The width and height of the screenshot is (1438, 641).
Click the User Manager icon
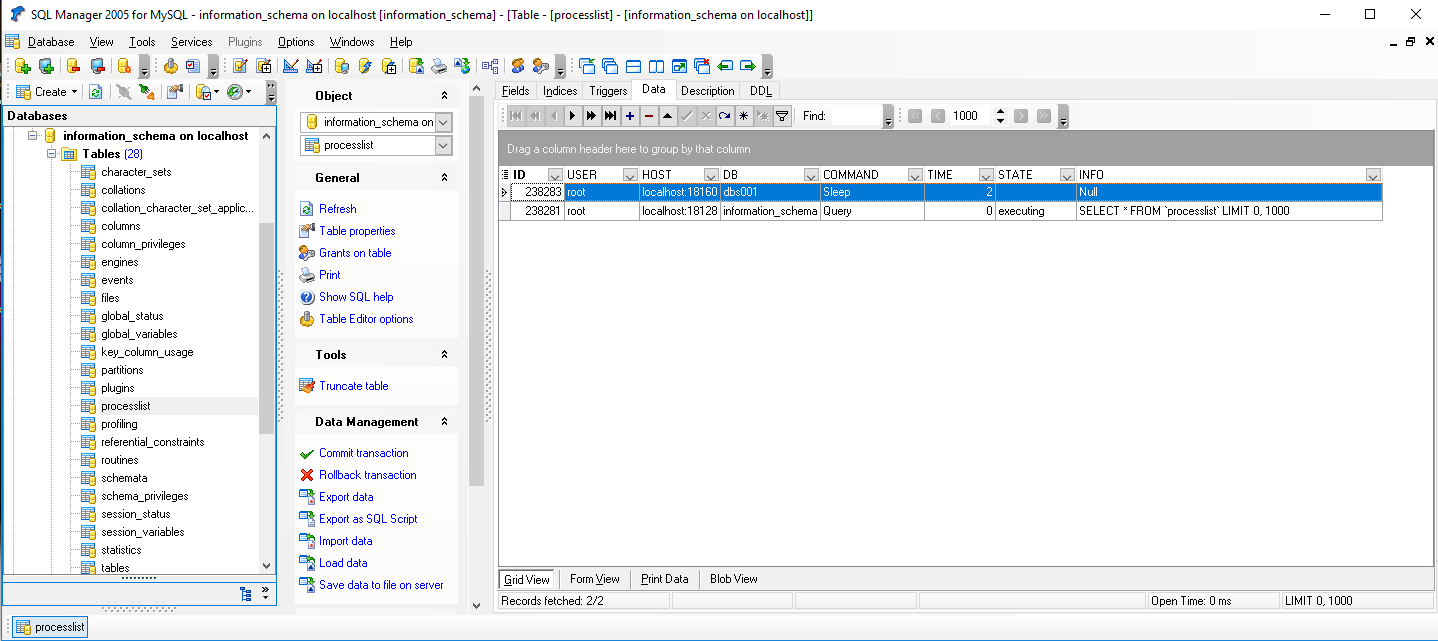pyautogui.click(x=518, y=66)
